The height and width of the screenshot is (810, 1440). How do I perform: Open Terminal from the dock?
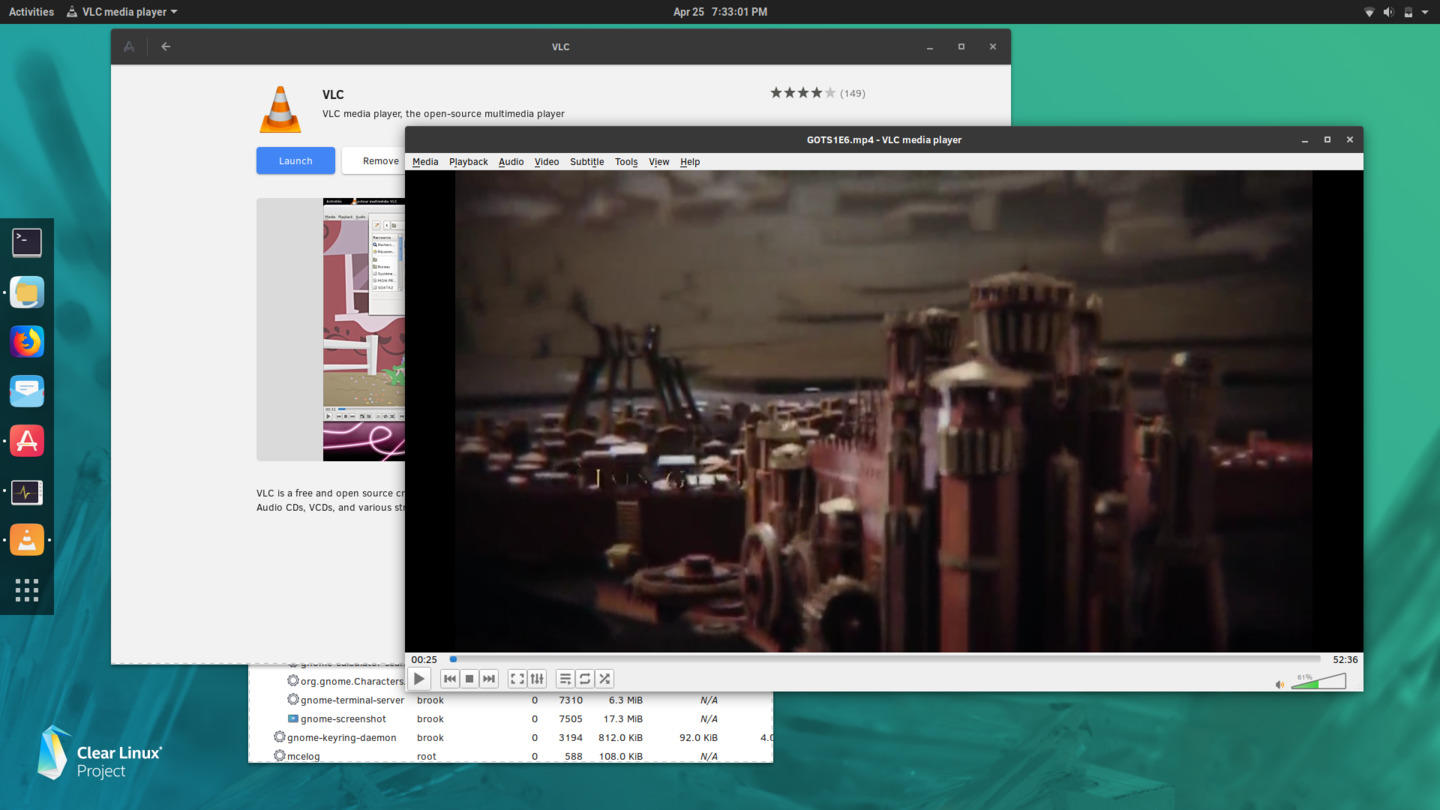[27, 242]
